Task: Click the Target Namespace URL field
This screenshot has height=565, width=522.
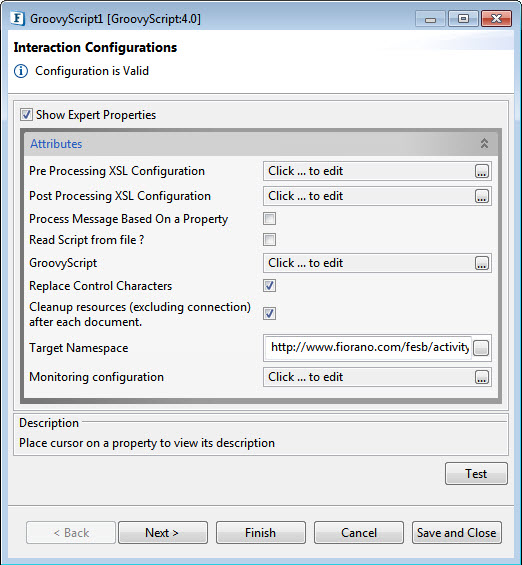Action: pyautogui.click(x=368, y=348)
